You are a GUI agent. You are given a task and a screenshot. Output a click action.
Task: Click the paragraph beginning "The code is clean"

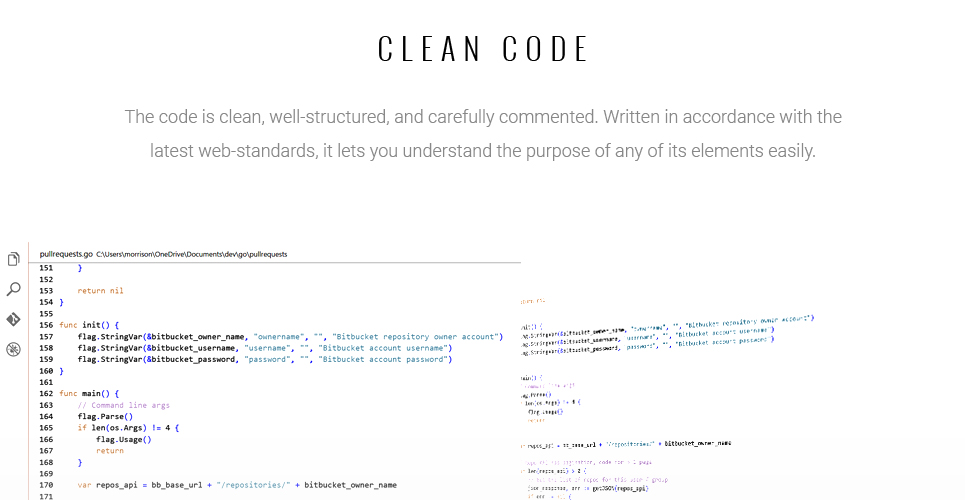coord(483,134)
